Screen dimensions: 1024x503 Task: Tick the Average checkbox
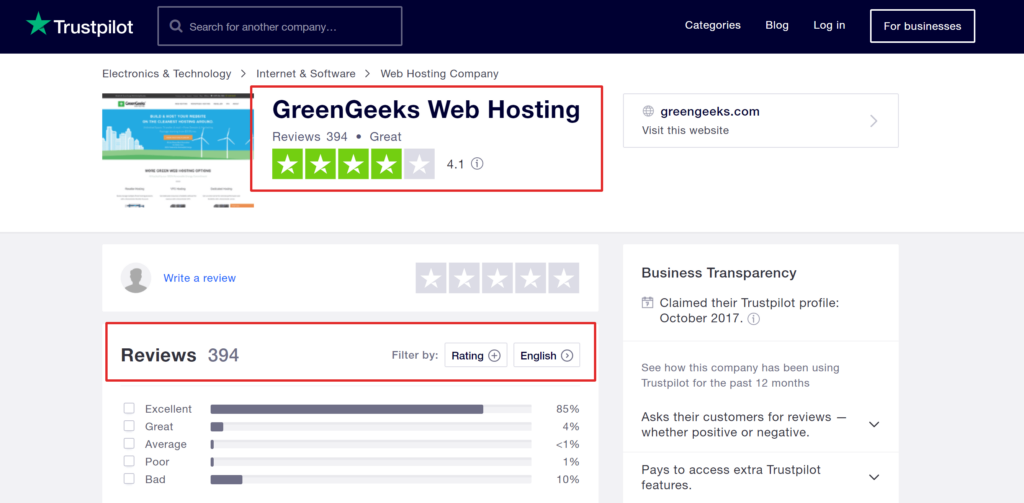pyautogui.click(x=129, y=444)
